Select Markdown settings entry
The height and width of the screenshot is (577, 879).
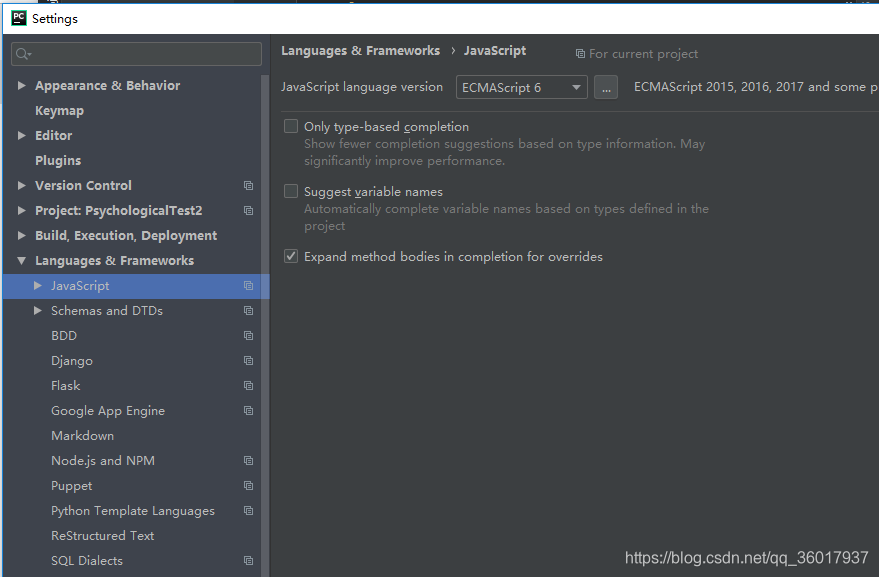tap(82, 436)
